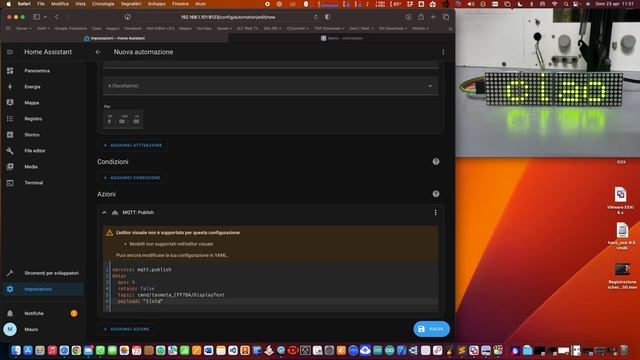This screenshot has height=360, width=640.
Task: Select Impostazioni gear in the sidebar
Action: (10, 289)
